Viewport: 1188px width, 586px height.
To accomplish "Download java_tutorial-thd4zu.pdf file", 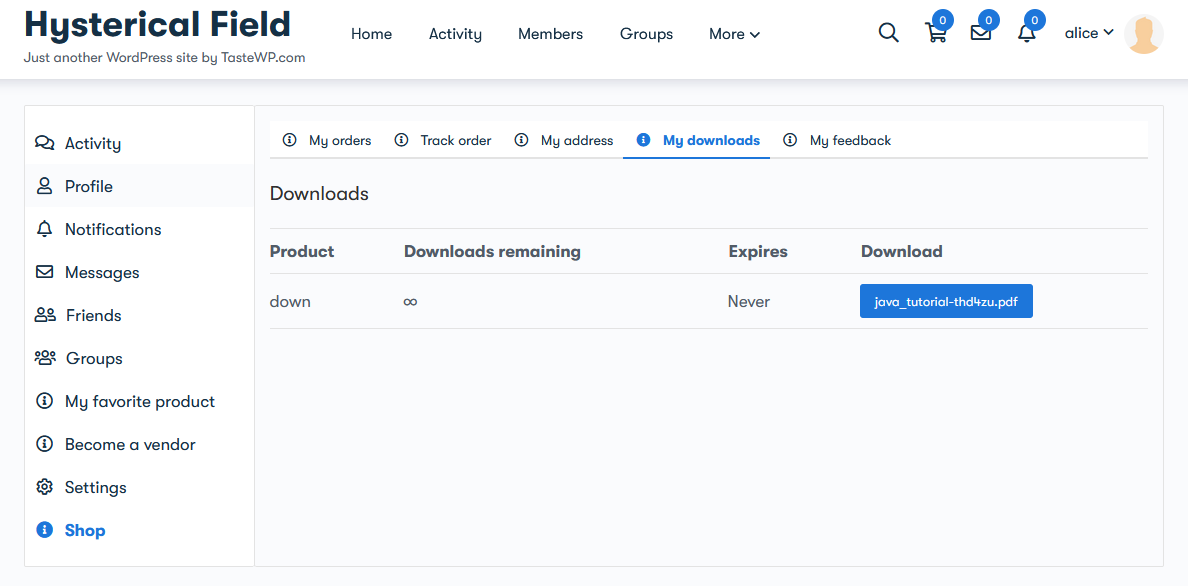I will click(x=946, y=302).
